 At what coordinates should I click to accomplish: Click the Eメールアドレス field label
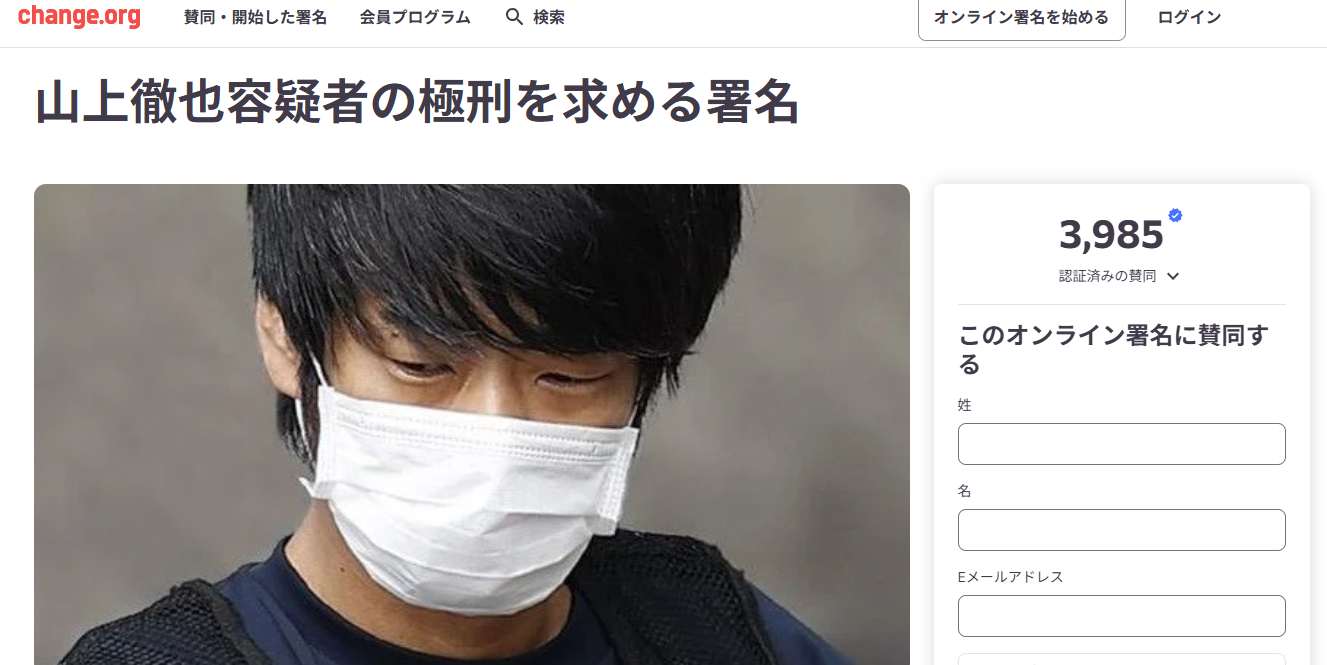(1010, 577)
